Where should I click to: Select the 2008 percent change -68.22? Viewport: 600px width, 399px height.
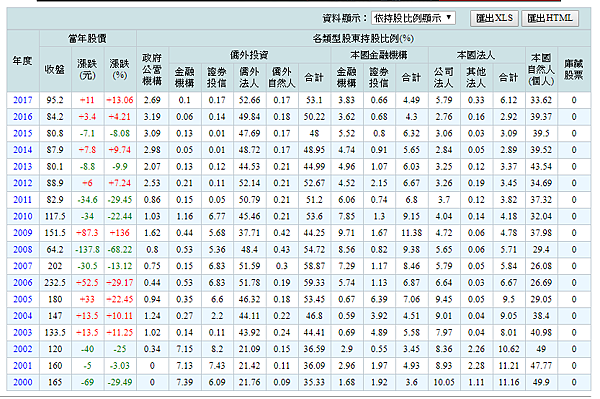[120, 250]
